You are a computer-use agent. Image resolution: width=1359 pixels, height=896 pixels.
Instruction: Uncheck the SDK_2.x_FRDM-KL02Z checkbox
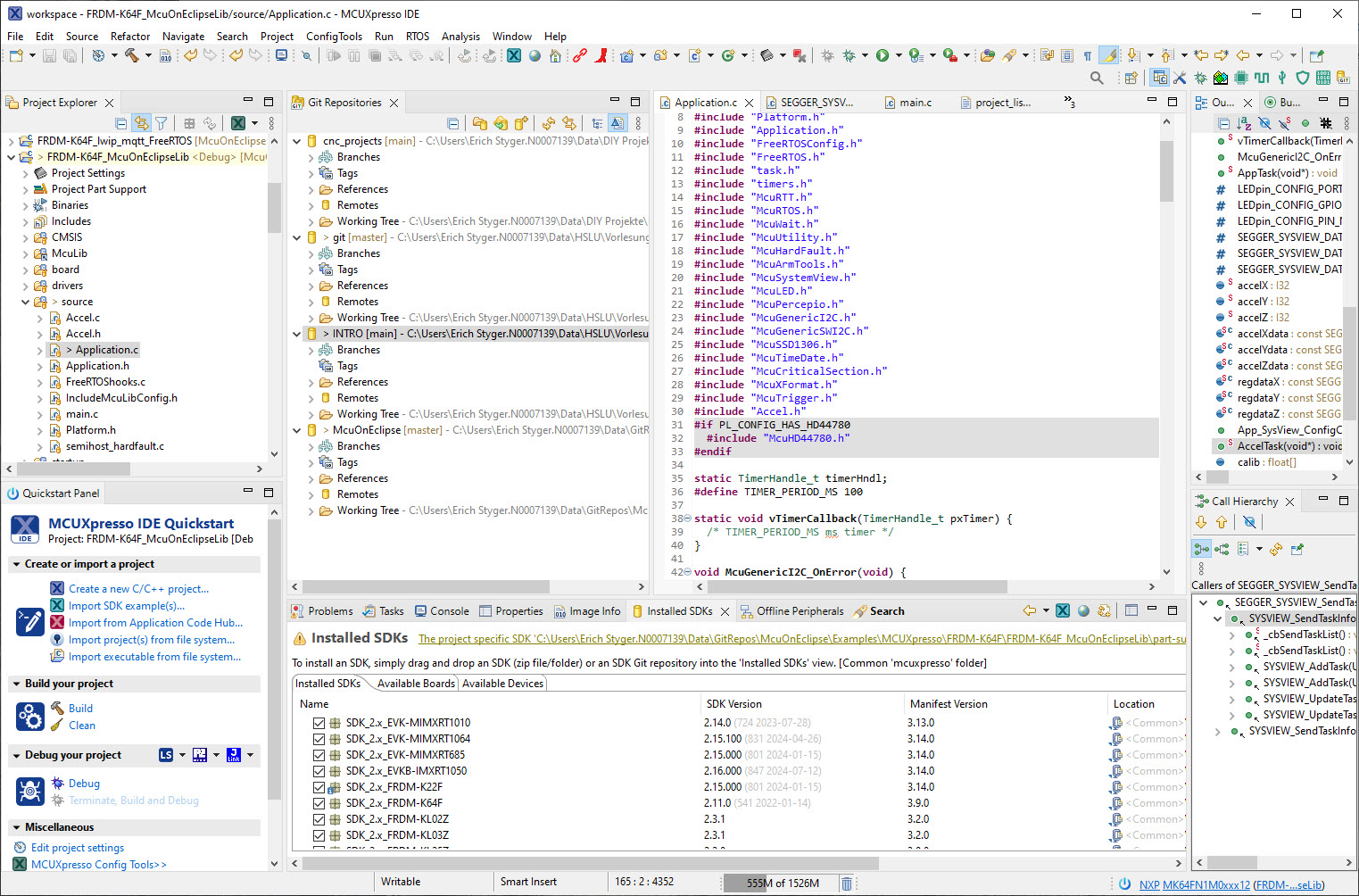point(319,818)
